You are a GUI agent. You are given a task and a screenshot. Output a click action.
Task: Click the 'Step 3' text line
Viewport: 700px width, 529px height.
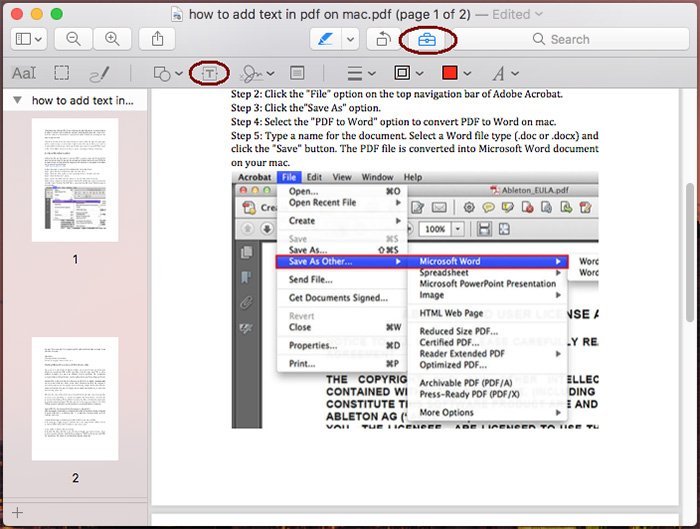pyautogui.click(x=306, y=108)
